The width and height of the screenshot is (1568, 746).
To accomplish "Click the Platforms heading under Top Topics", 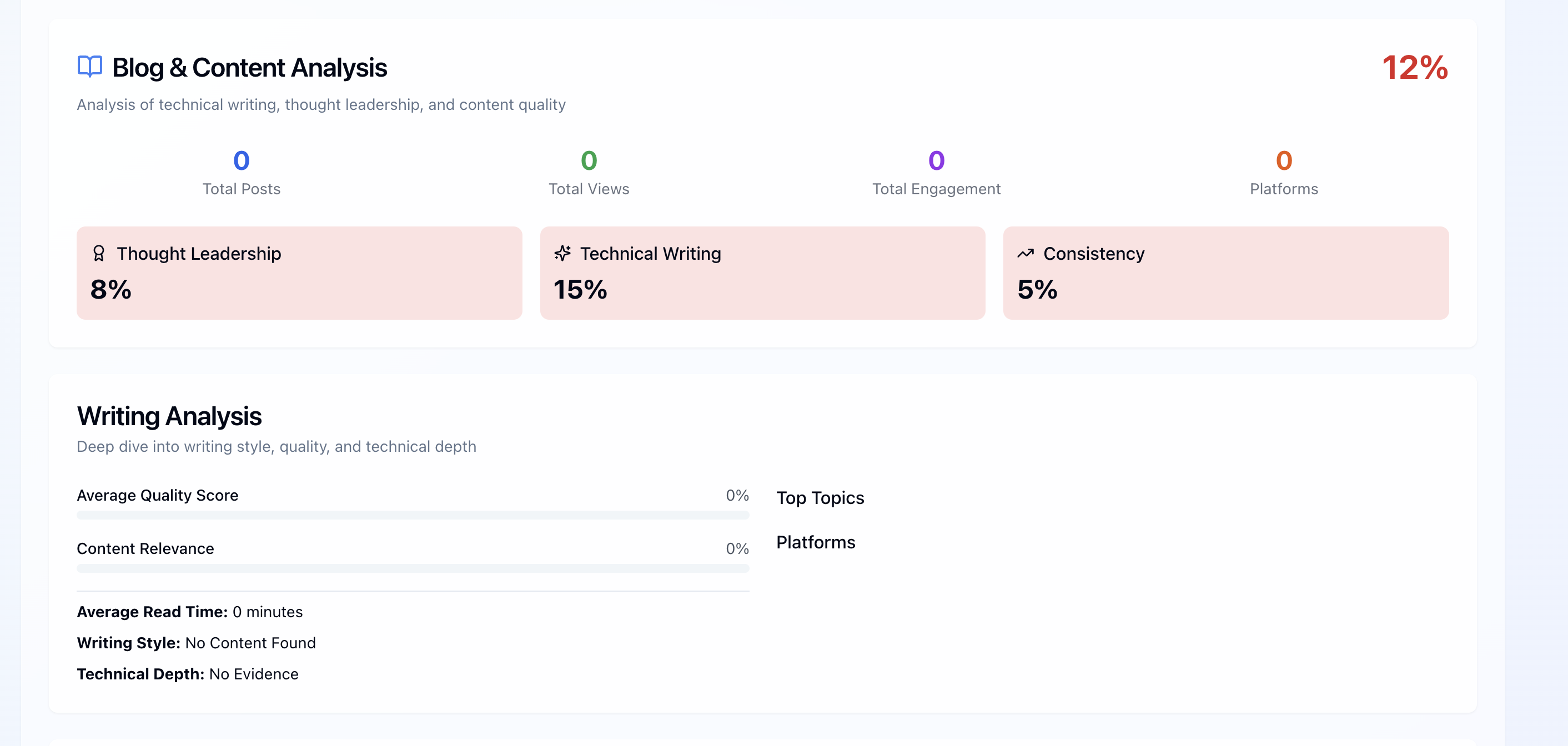I will (816, 542).
